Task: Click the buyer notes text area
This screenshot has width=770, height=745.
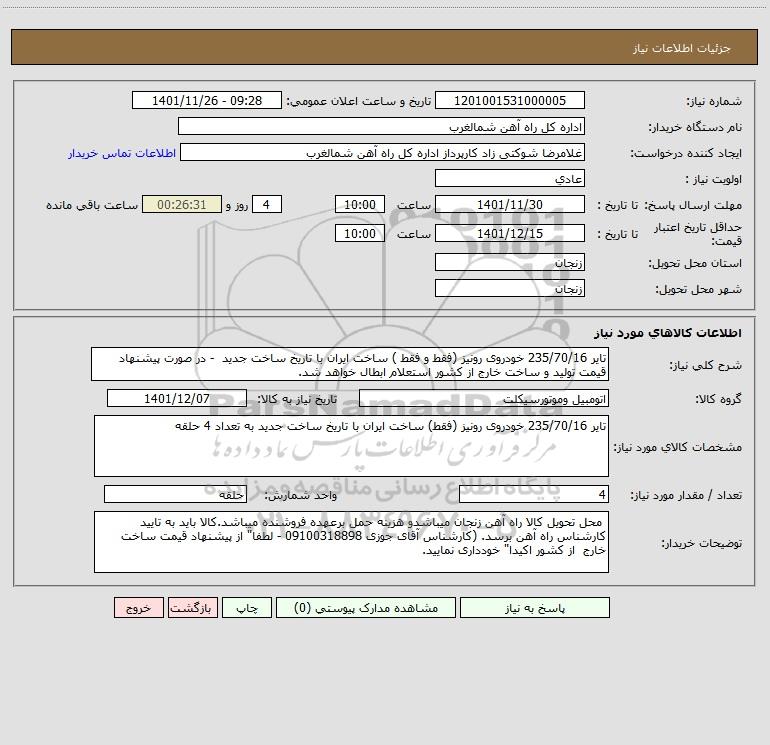Action: click(x=351, y=542)
